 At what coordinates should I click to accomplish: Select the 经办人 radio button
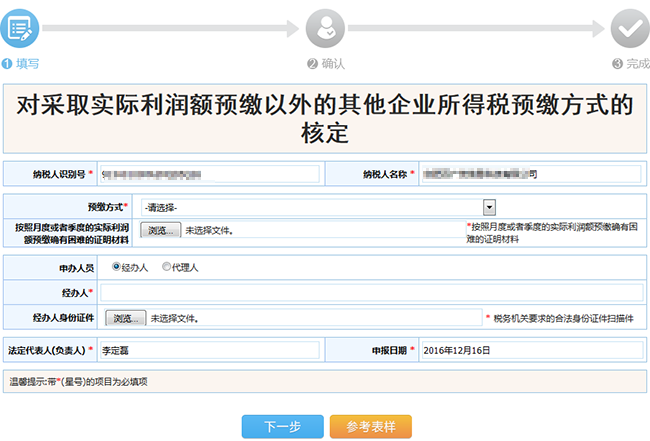pyautogui.click(x=117, y=267)
